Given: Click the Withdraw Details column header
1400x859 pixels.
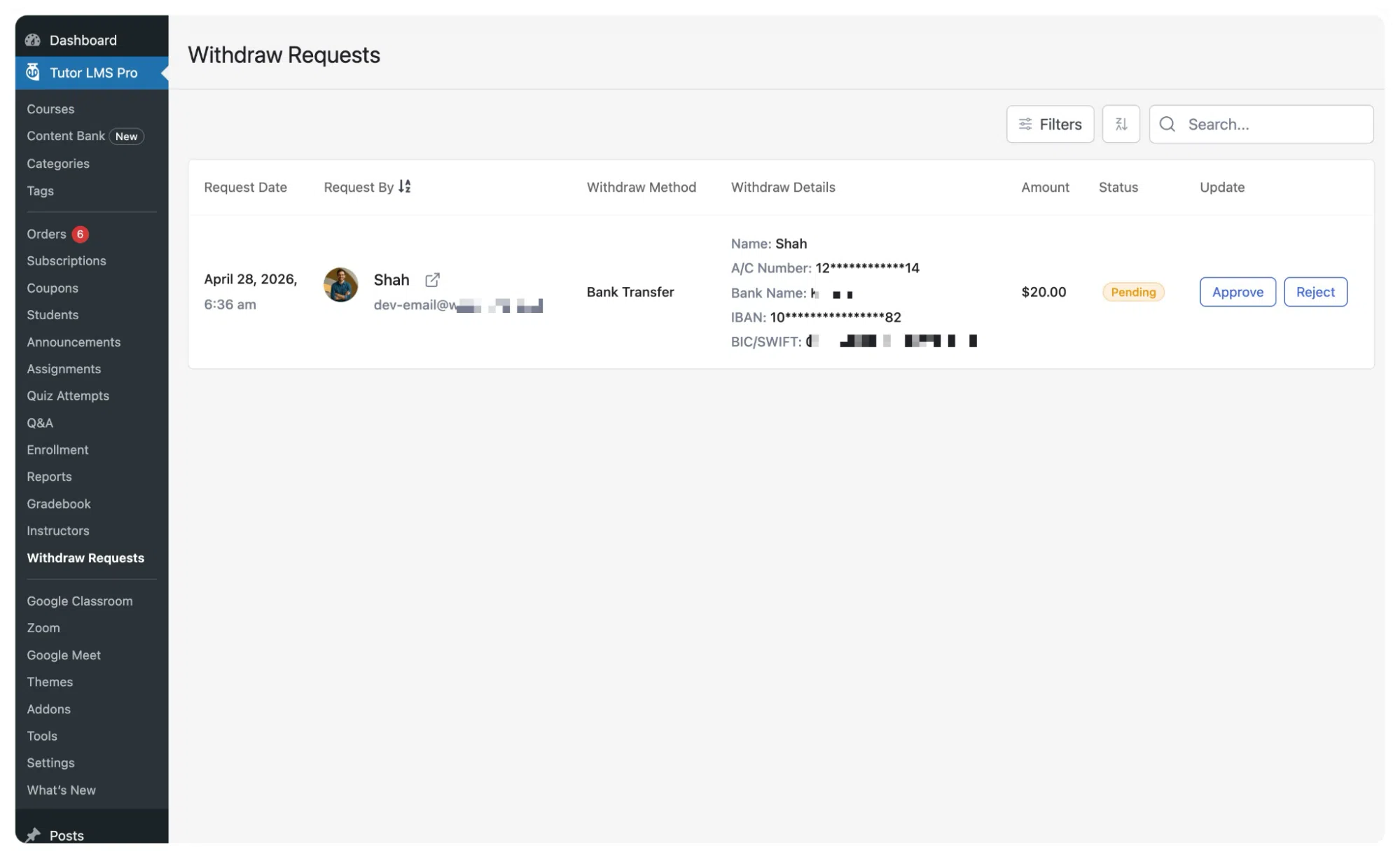Looking at the screenshot, I should point(783,187).
